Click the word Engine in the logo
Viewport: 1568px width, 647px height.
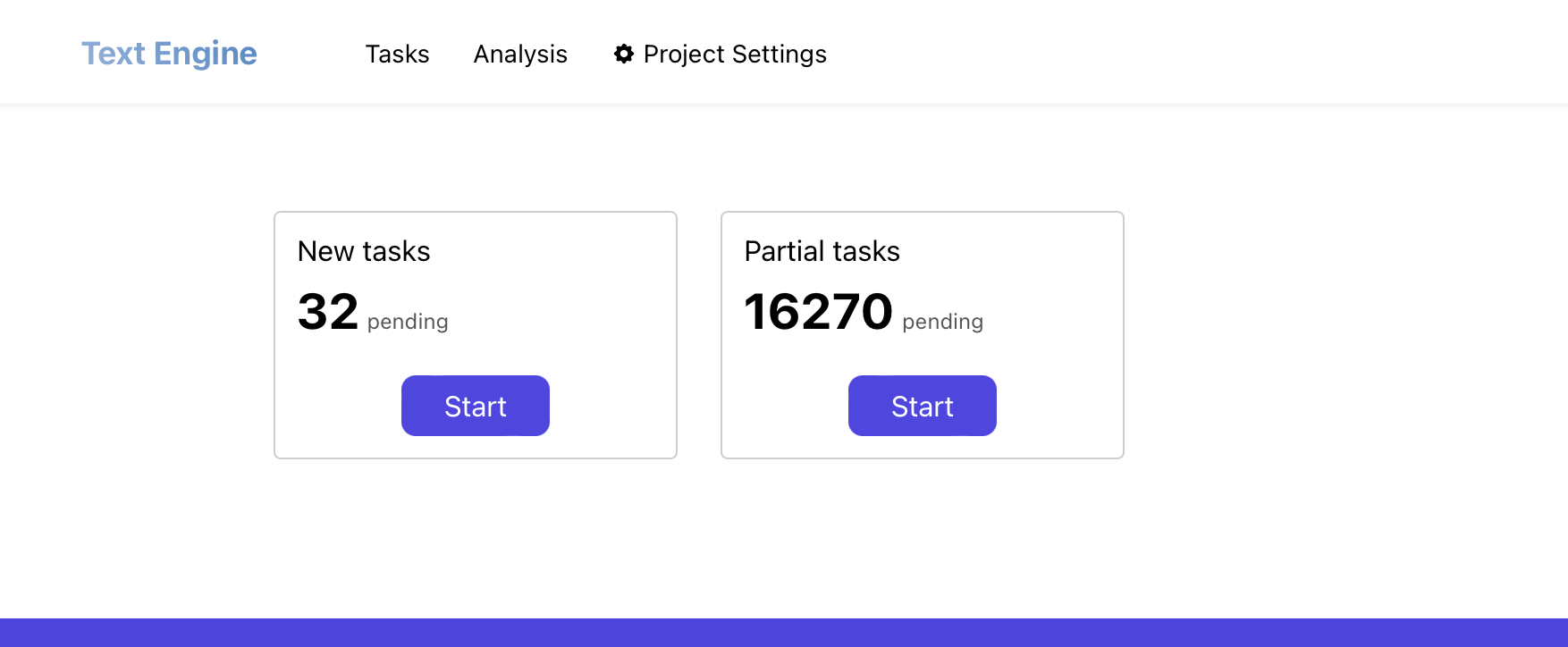206,54
